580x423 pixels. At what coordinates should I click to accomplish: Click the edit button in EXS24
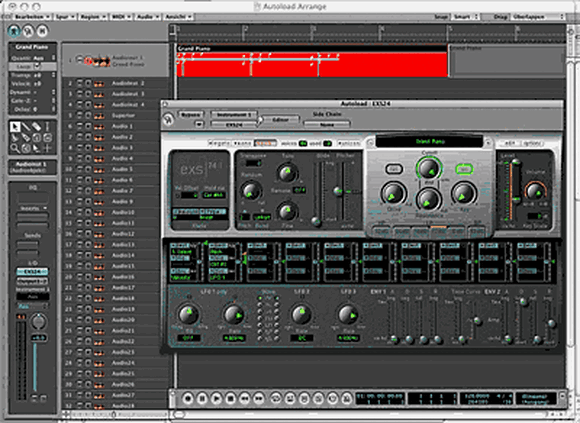click(510, 143)
